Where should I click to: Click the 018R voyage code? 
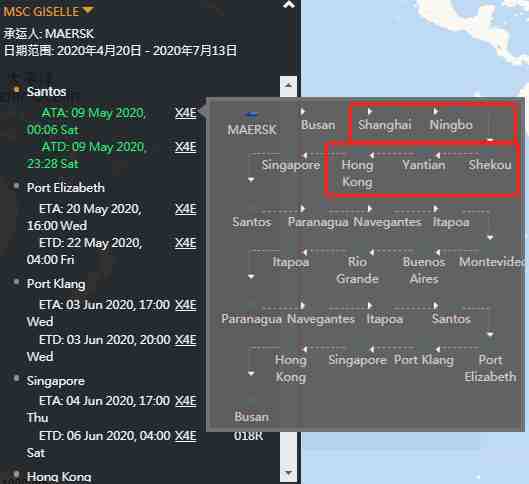[x=248, y=436]
